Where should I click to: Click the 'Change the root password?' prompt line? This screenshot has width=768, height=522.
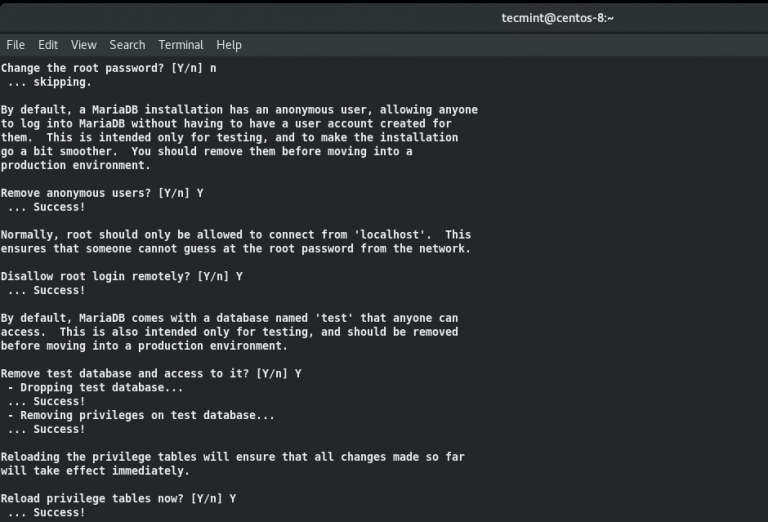(x=108, y=68)
